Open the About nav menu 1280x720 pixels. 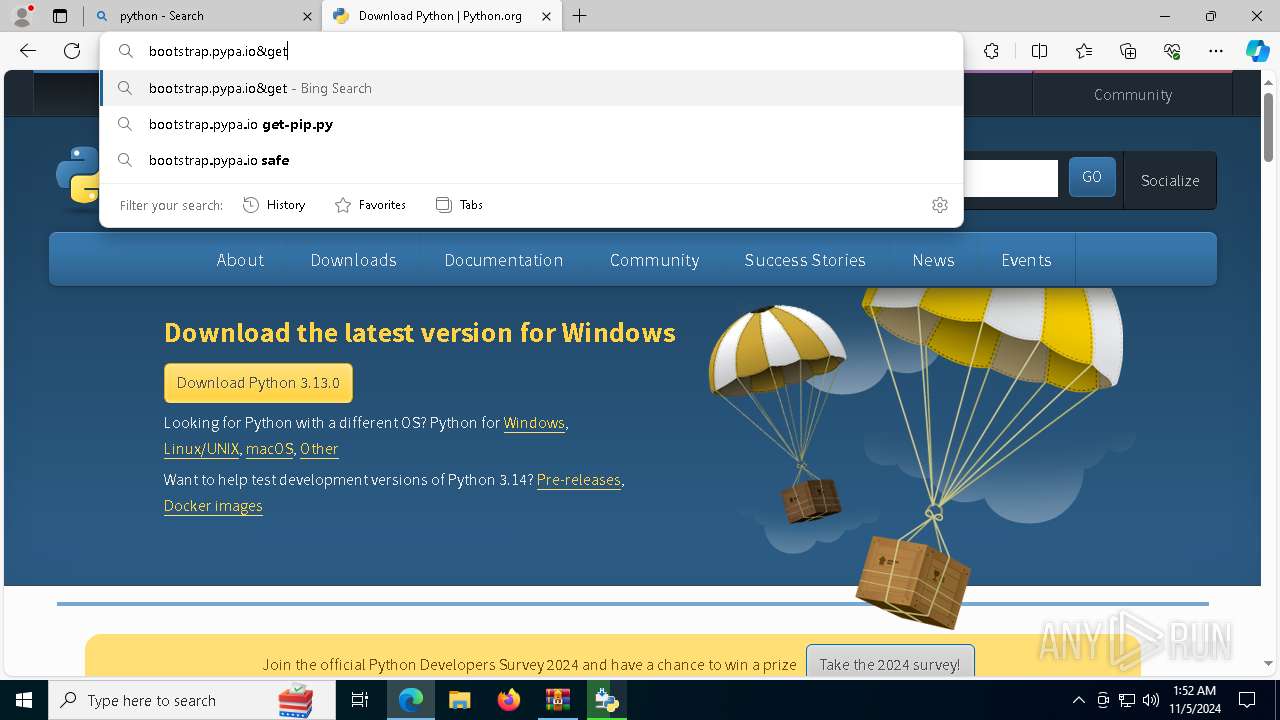(240, 260)
